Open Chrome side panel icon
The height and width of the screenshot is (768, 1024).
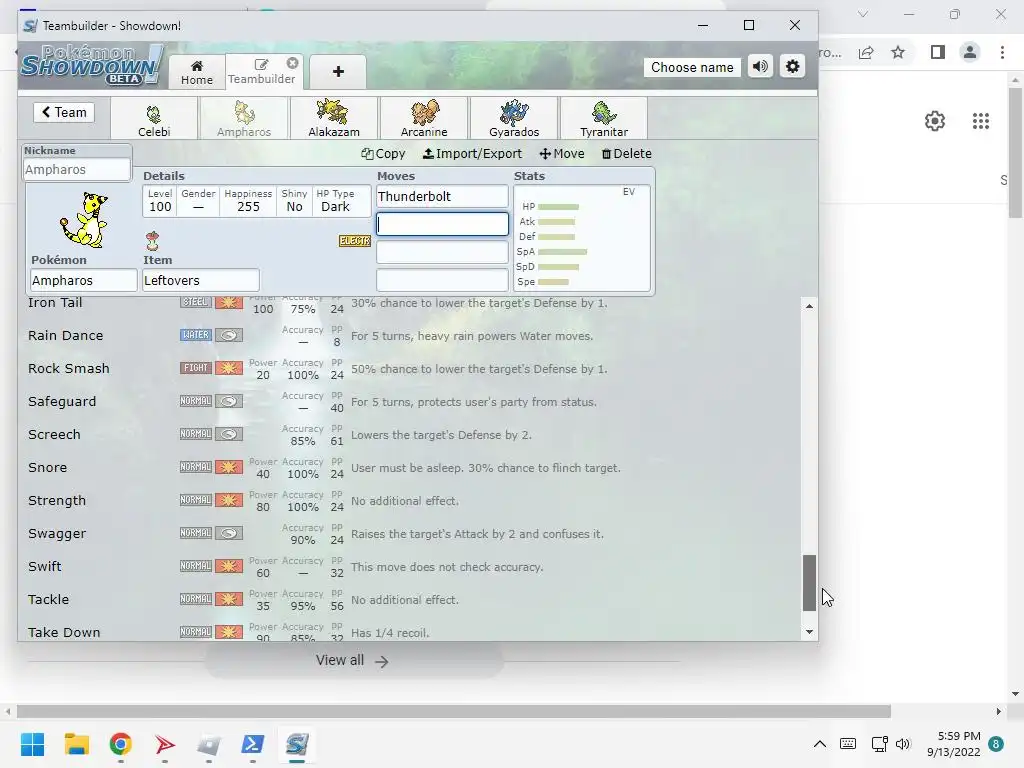(x=937, y=52)
